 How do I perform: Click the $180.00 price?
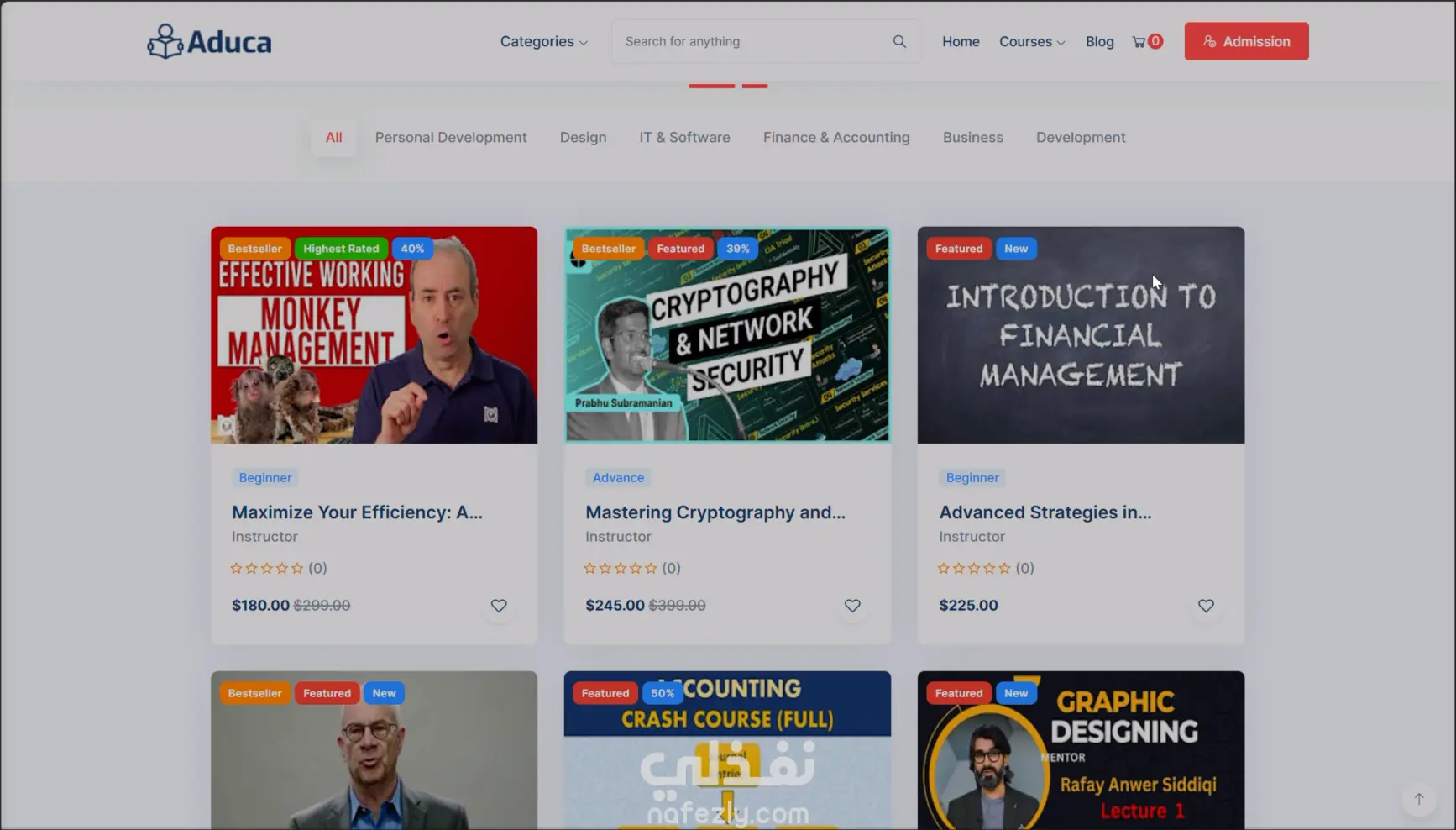tap(260, 606)
